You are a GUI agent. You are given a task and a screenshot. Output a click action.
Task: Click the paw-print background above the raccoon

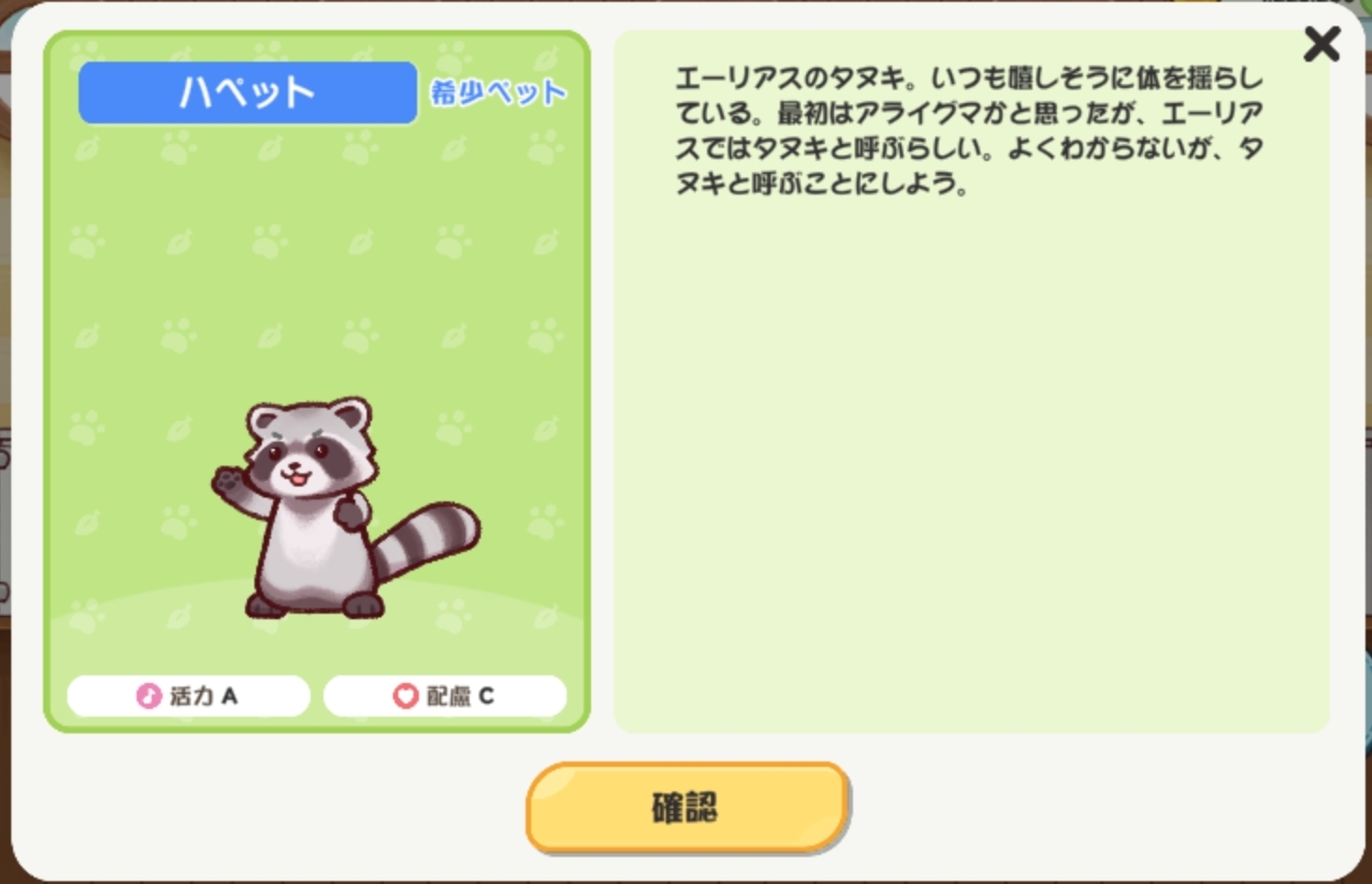tap(318, 262)
